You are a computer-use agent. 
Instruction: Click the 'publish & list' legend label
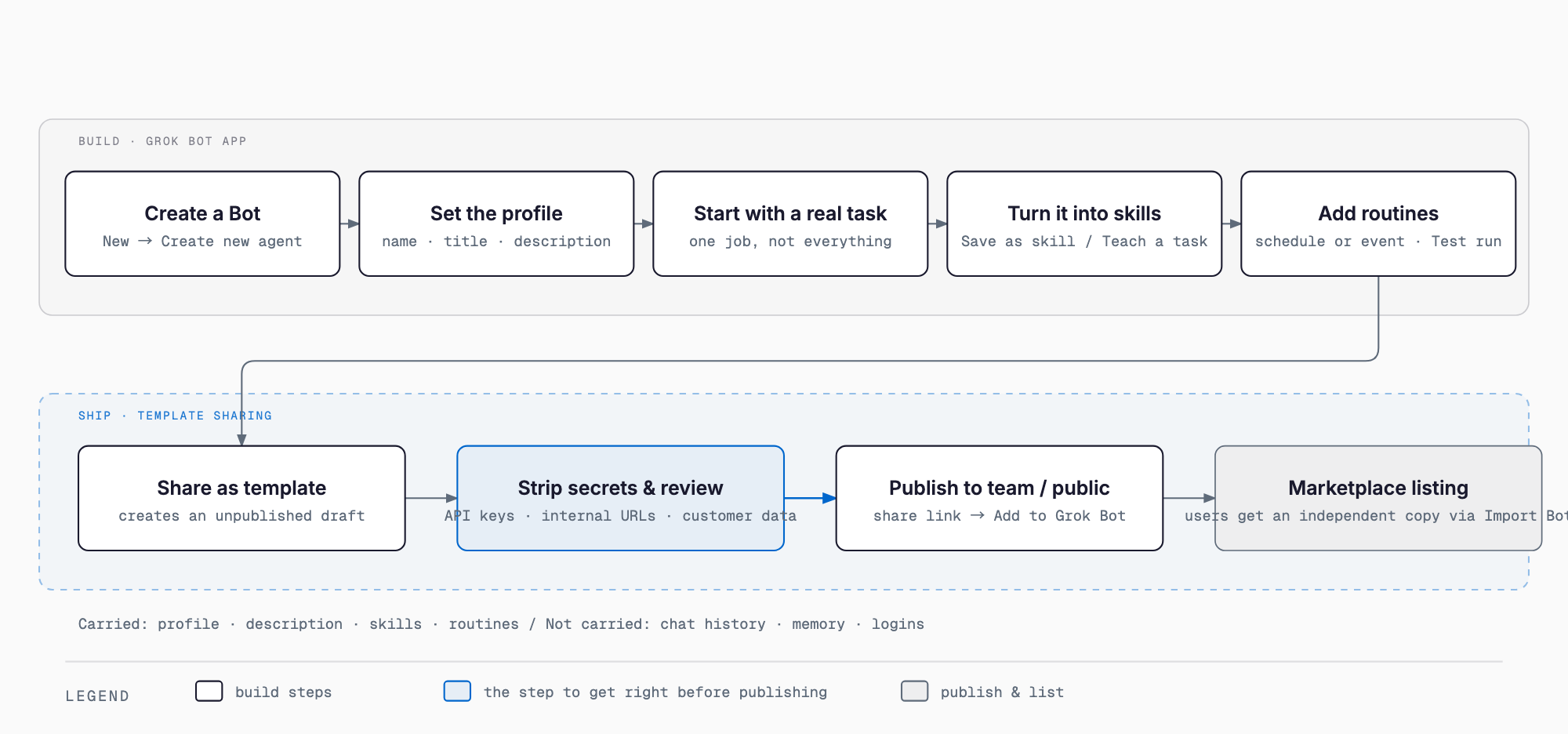[x=1002, y=692]
